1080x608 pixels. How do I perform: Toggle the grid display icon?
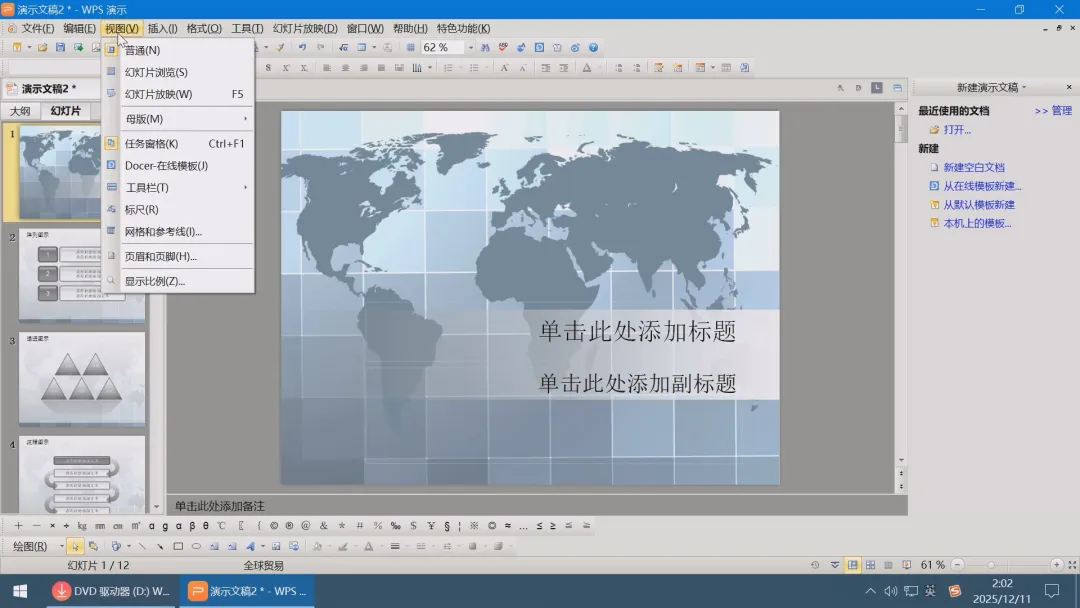tap(411, 48)
